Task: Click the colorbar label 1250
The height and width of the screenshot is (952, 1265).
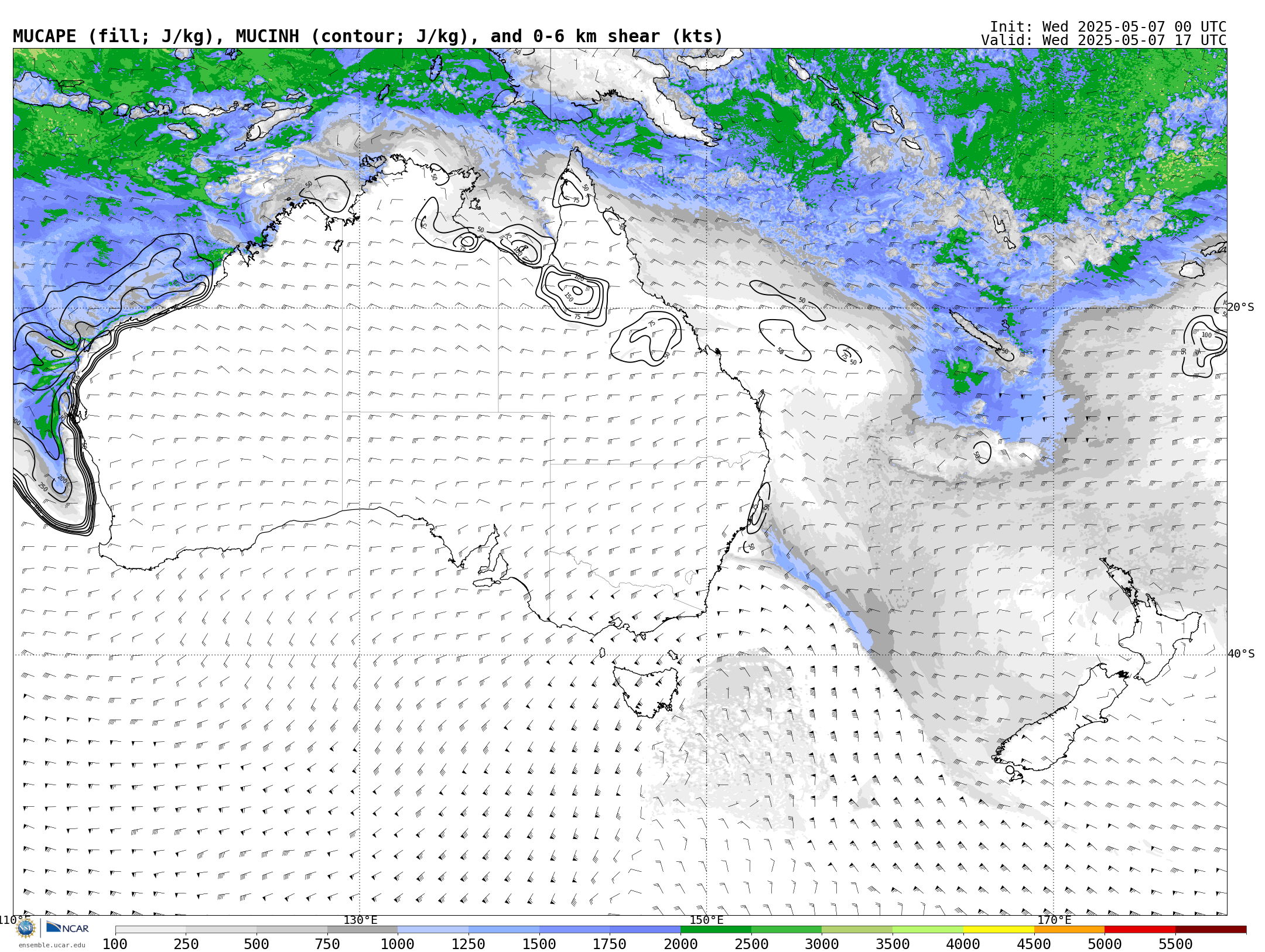Action: point(469,944)
